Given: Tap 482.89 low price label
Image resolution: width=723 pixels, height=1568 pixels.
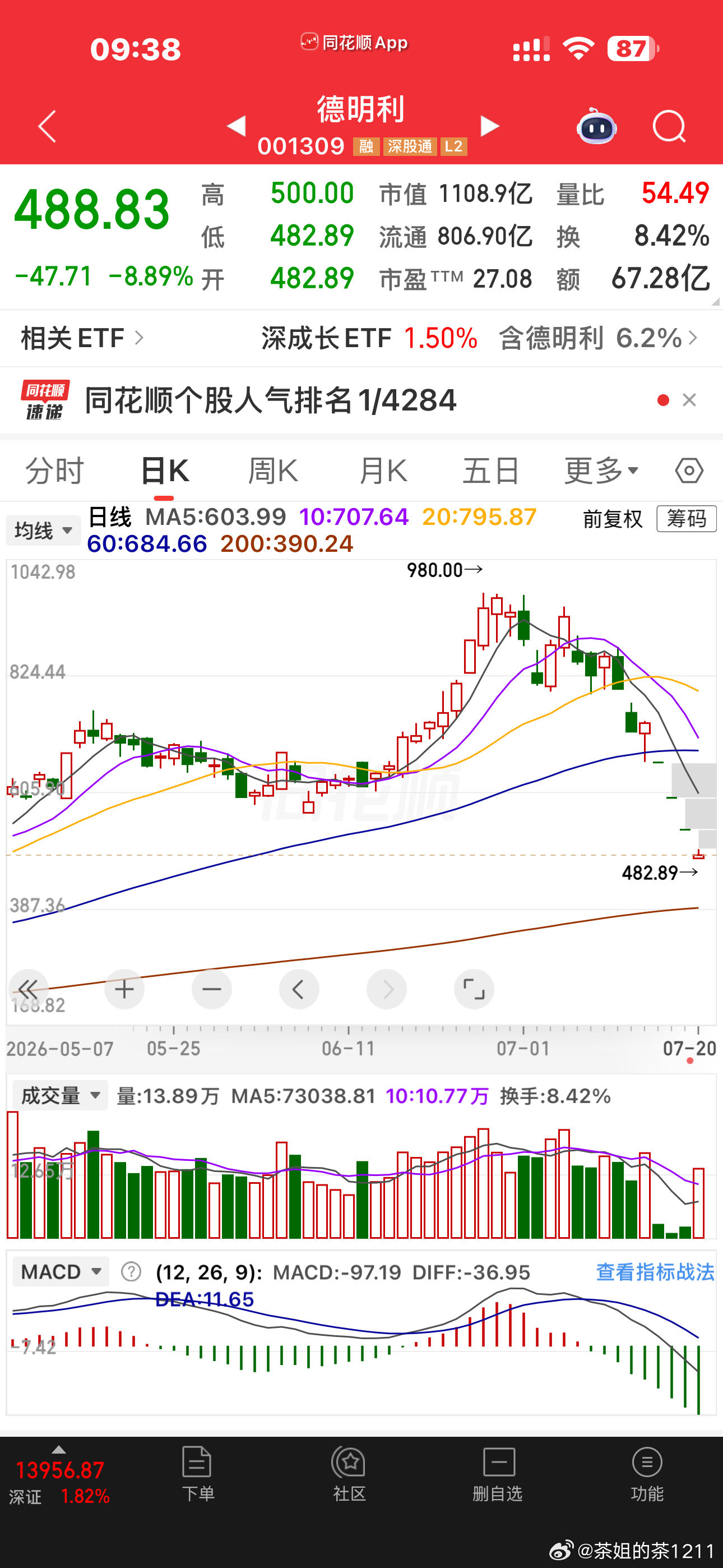Looking at the screenshot, I should (660, 873).
